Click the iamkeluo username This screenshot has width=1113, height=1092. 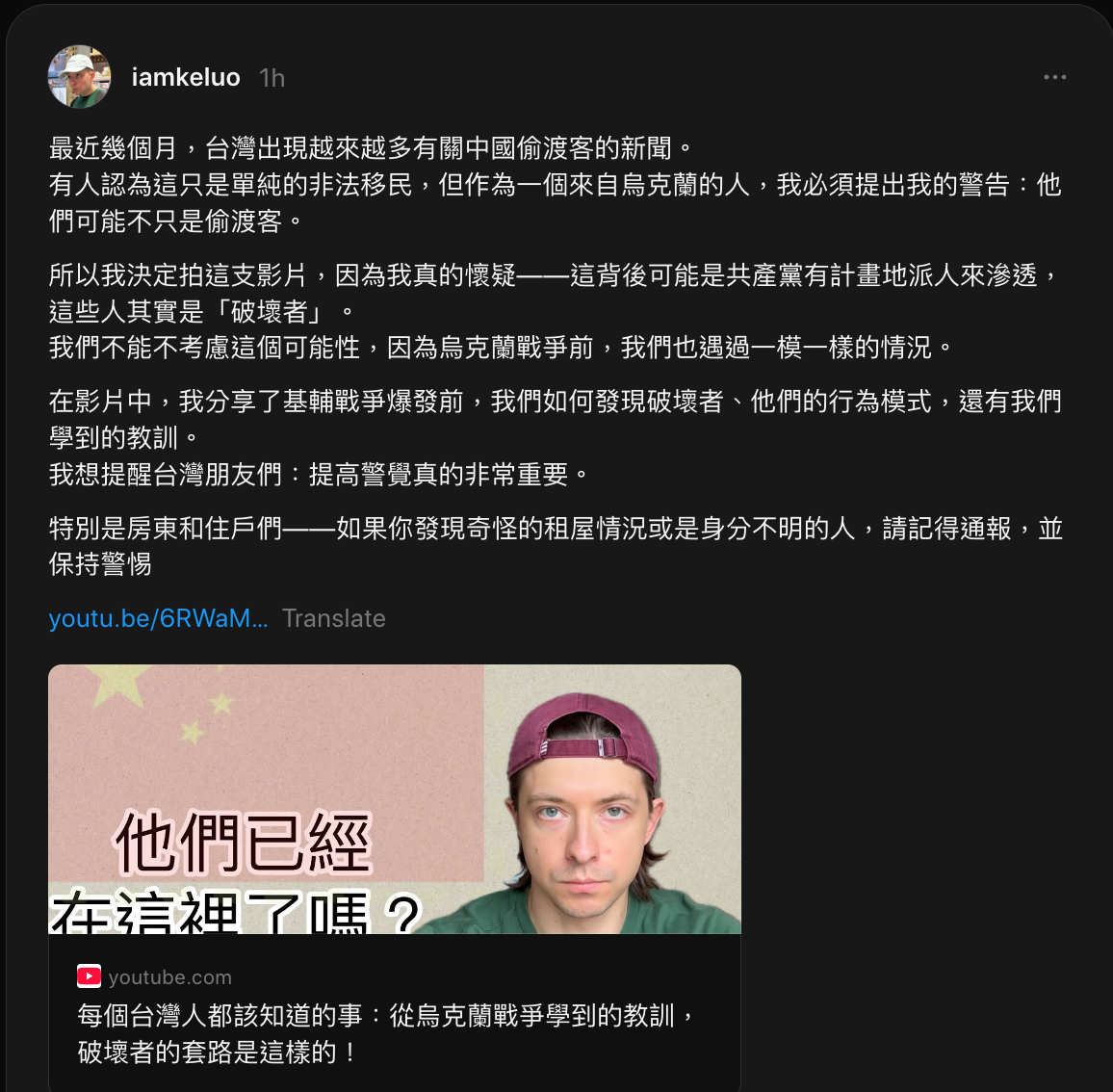tap(186, 77)
